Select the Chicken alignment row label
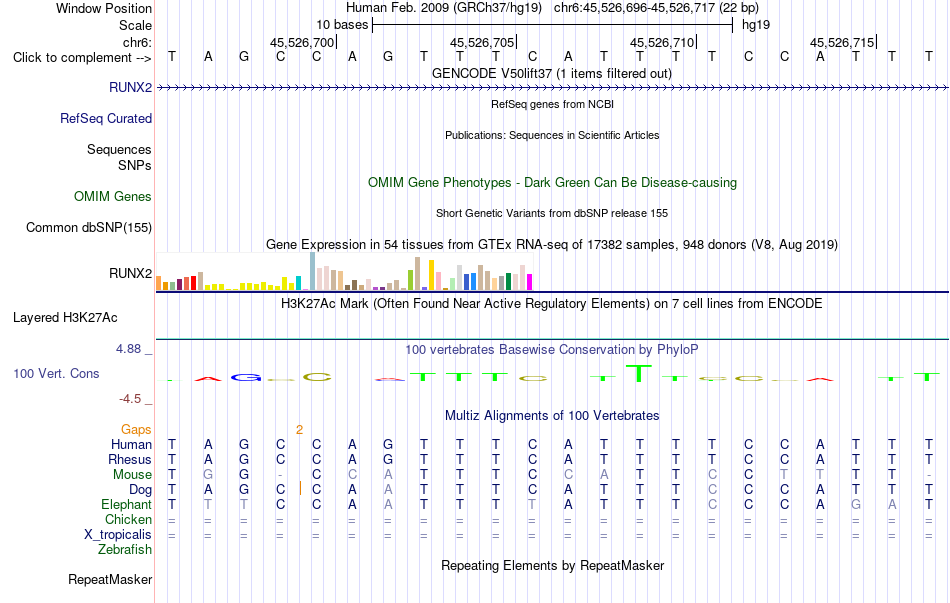Screen dimensions: 950x603 pos(128,519)
